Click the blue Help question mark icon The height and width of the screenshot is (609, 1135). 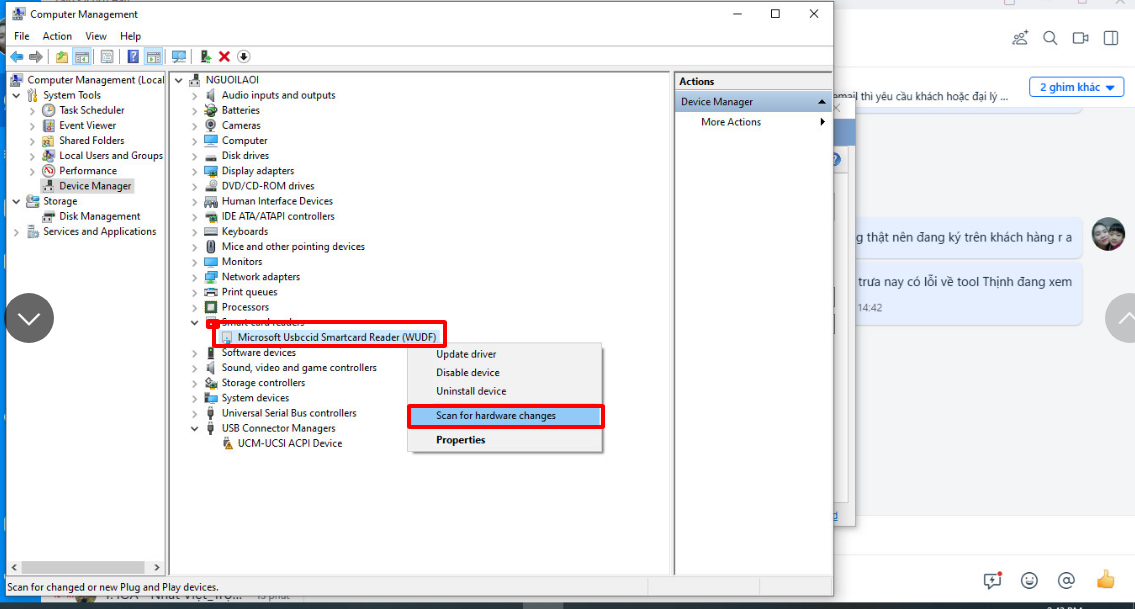pyautogui.click(x=133, y=56)
